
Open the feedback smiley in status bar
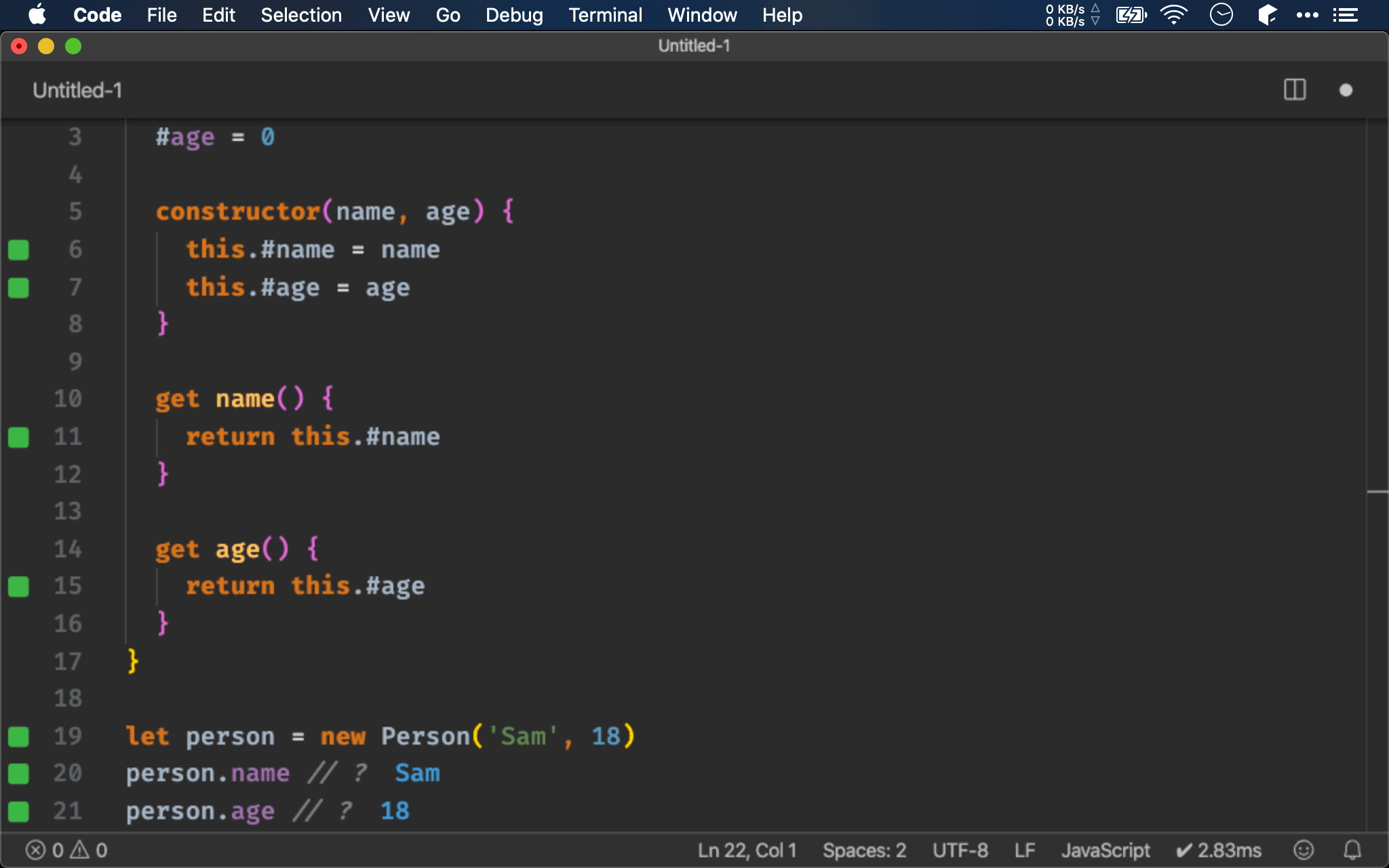tap(1304, 850)
